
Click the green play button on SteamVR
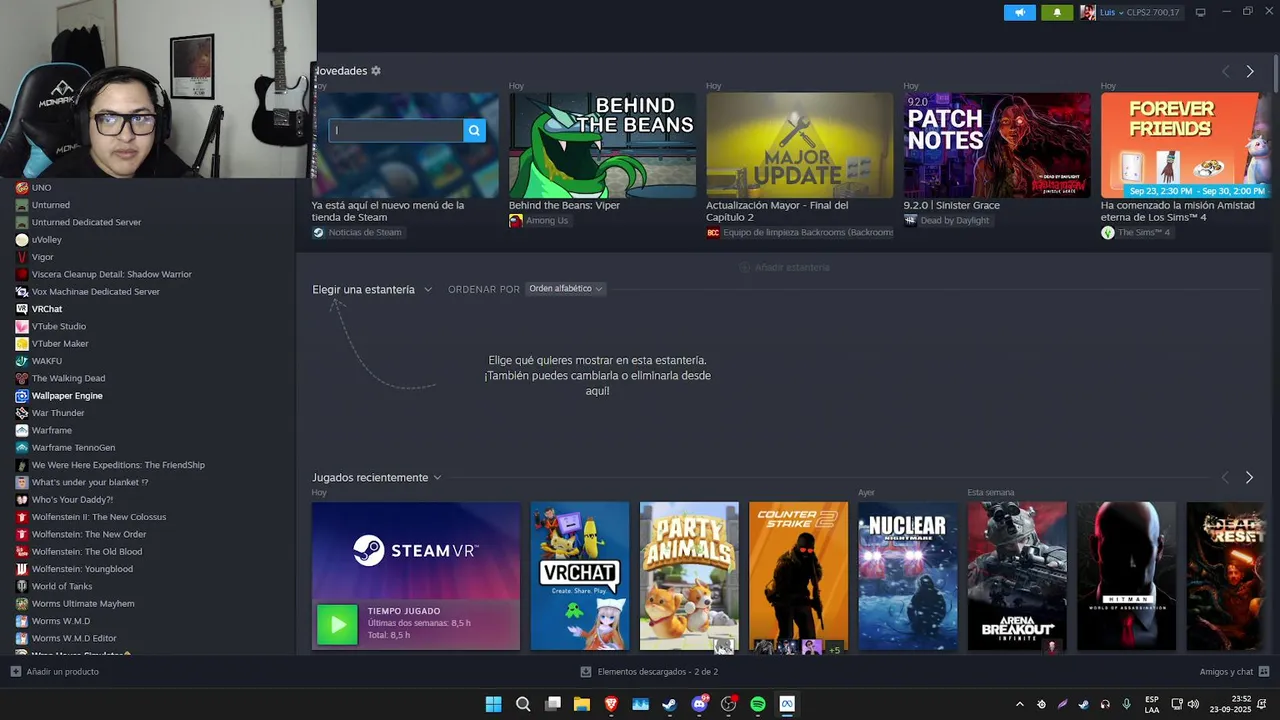[337, 624]
